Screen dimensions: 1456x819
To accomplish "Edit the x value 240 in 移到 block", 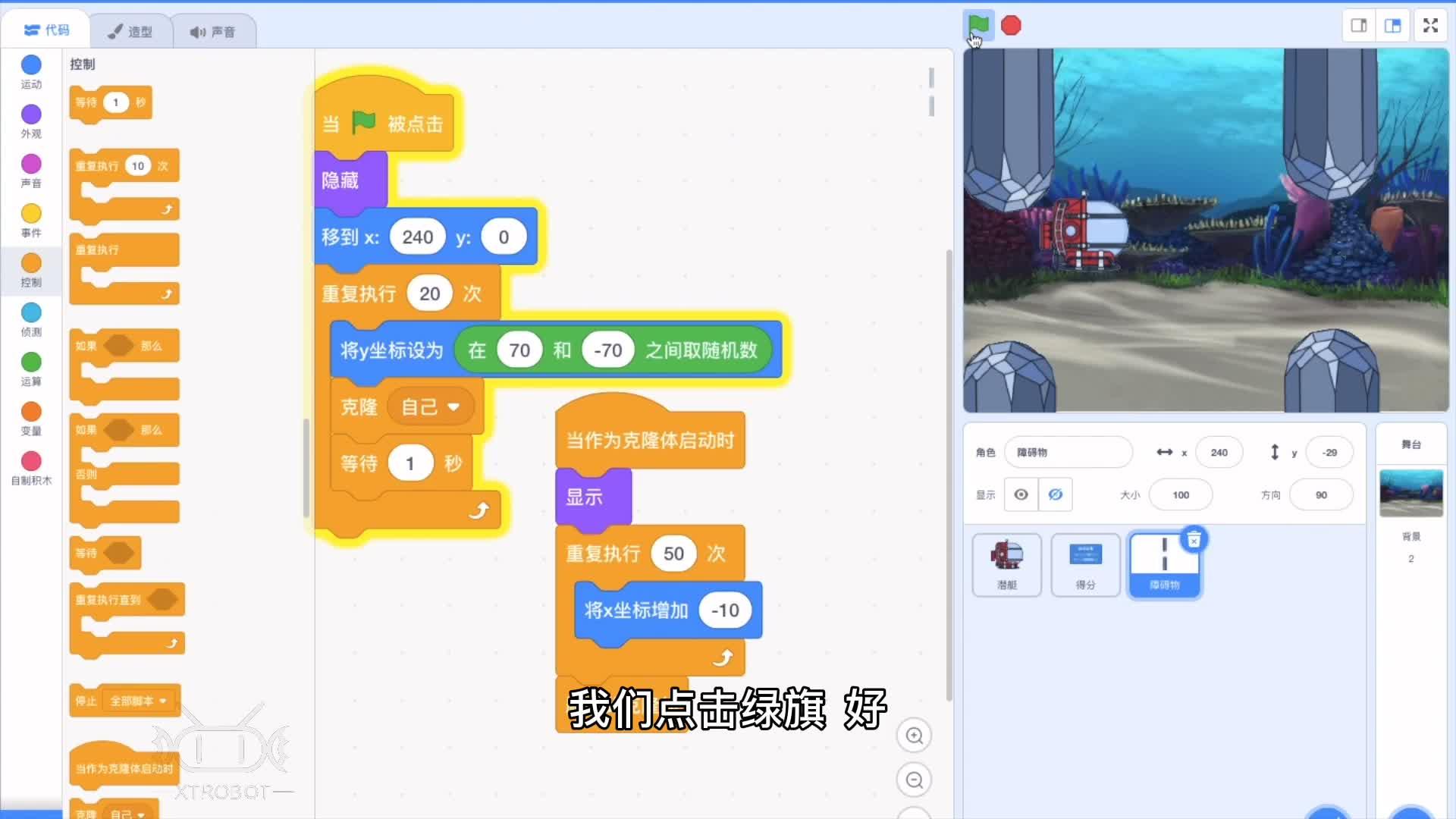I will click(417, 237).
